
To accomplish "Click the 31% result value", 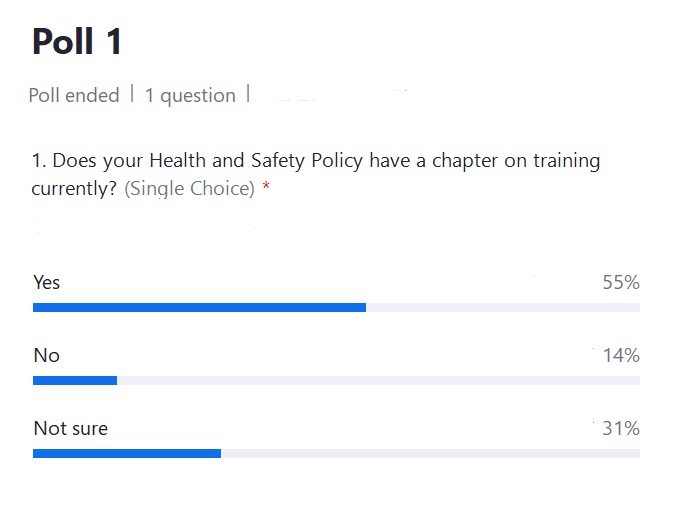I will (621, 428).
